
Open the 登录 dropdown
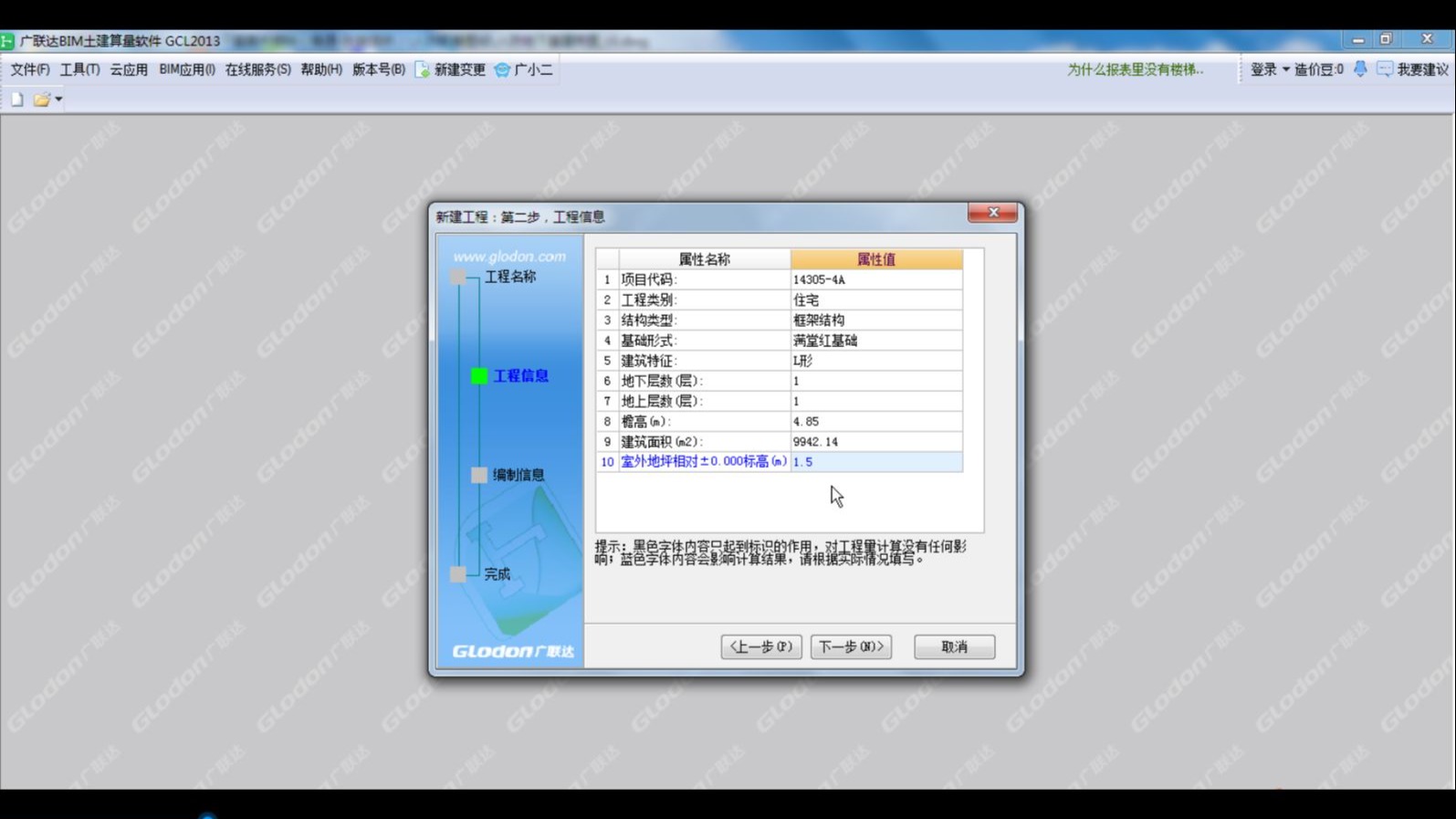tap(1270, 69)
